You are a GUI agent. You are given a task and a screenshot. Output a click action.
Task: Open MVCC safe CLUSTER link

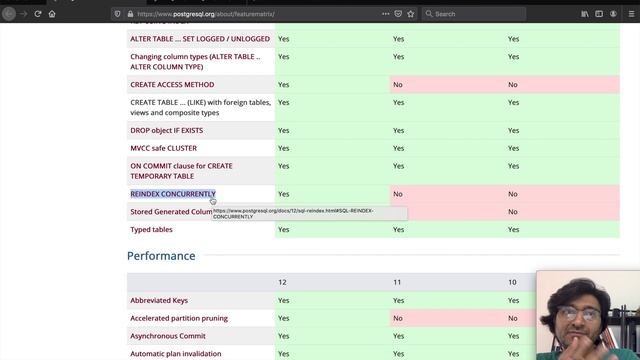click(x=163, y=148)
